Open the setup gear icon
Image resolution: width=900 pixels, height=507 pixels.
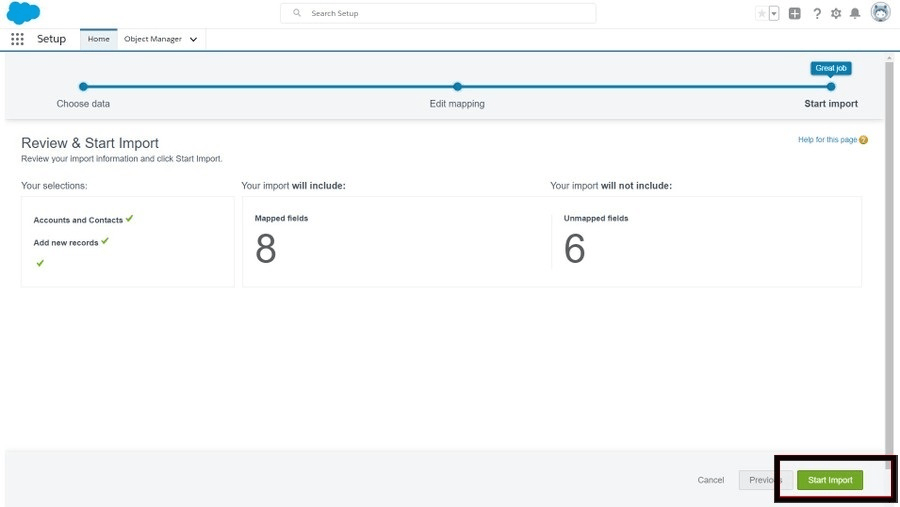836,13
